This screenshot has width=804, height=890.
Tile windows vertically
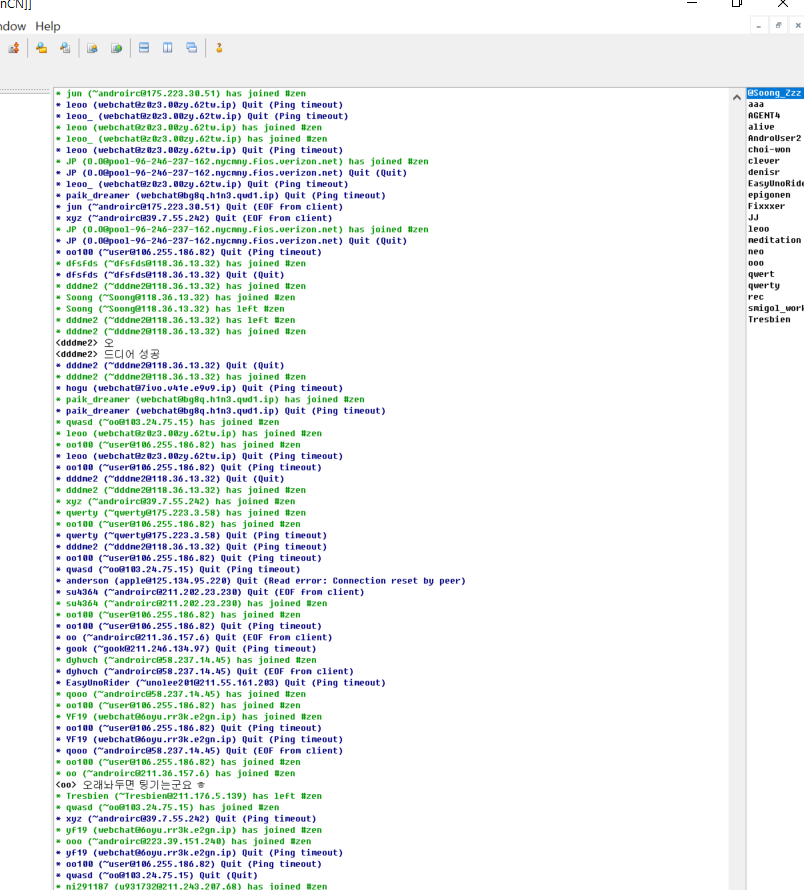click(x=168, y=48)
